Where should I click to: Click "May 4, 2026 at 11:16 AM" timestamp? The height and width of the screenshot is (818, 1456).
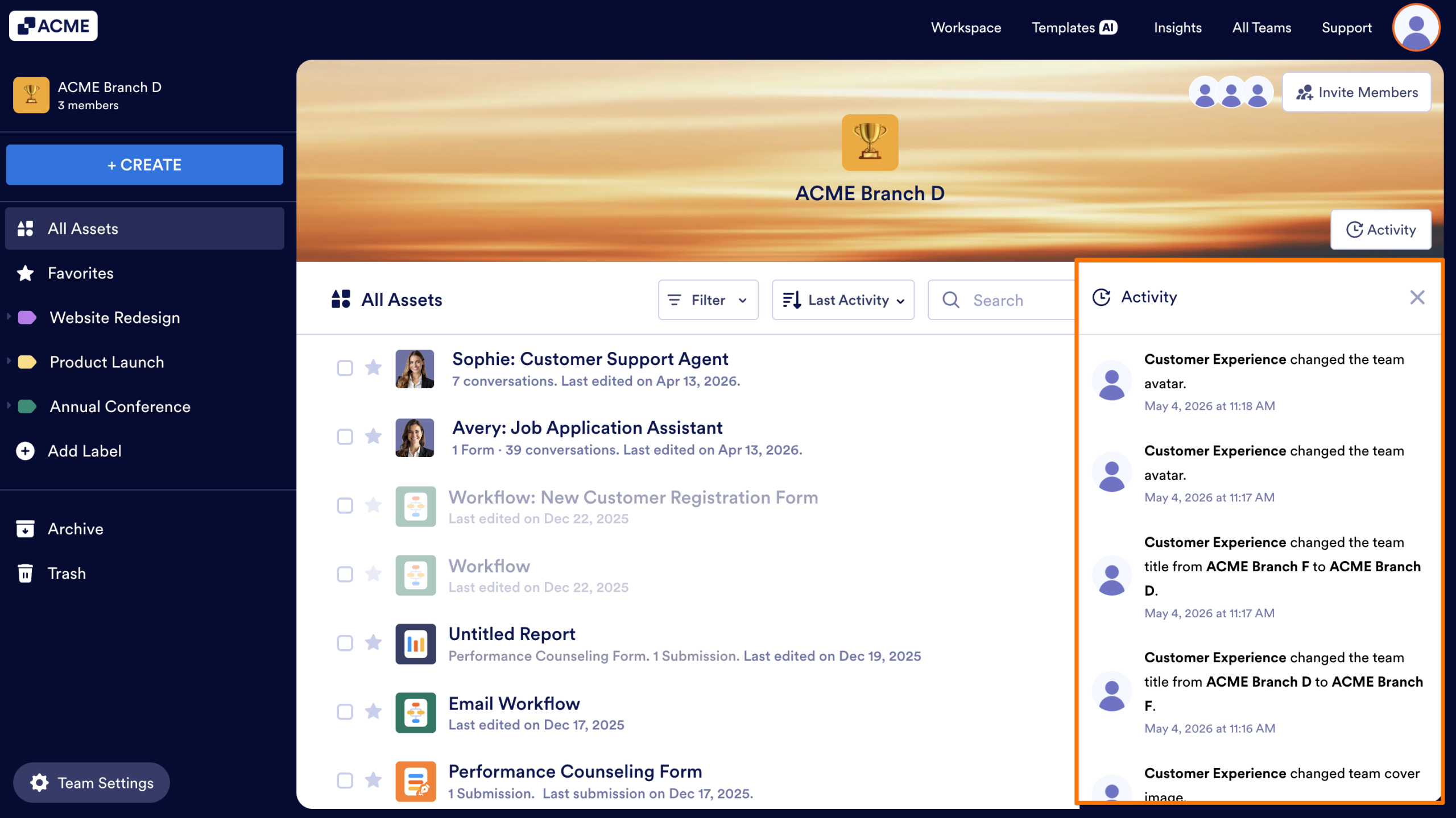pos(1210,728)
